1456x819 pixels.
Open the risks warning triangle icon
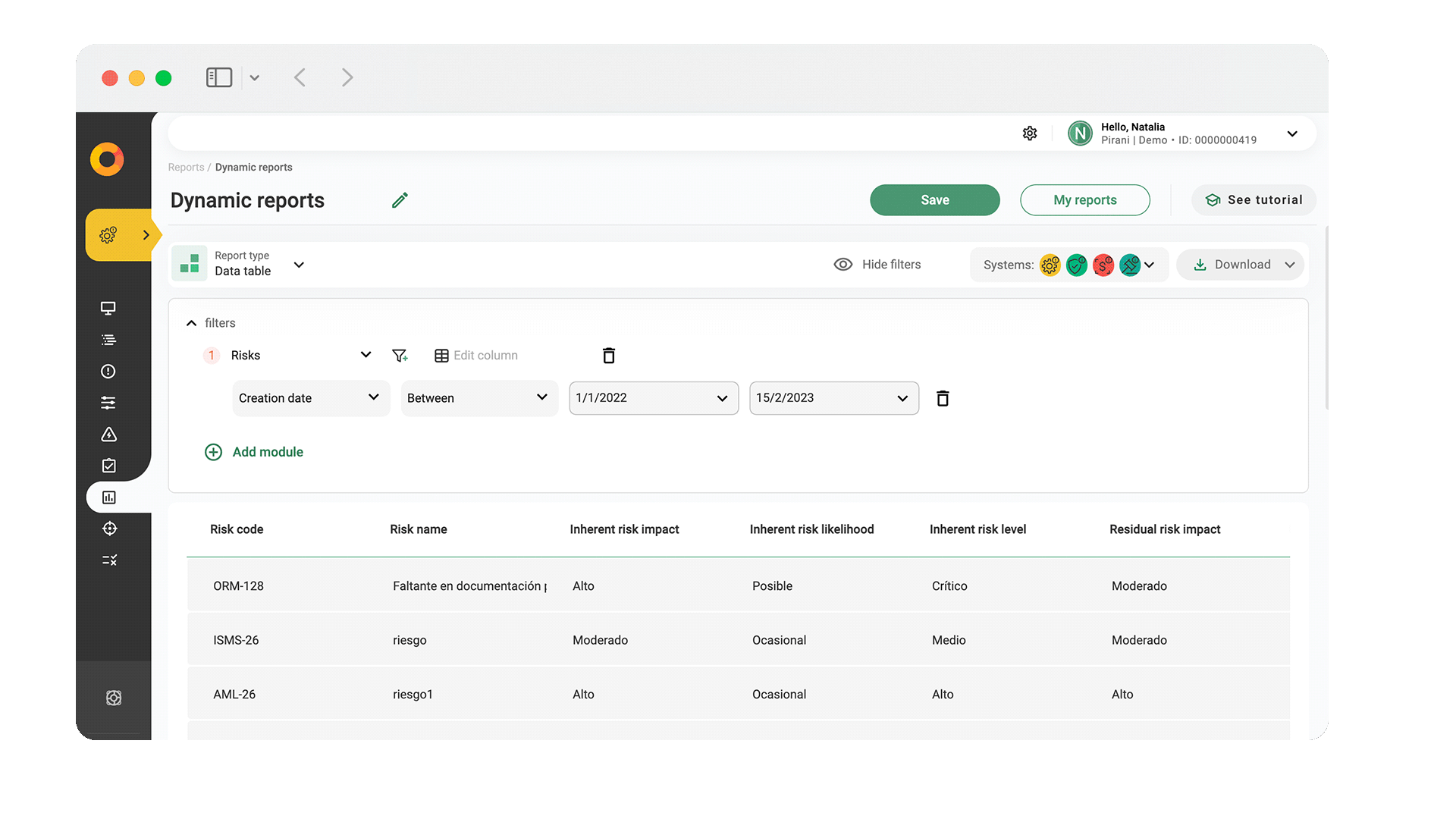tap(108, 435)
